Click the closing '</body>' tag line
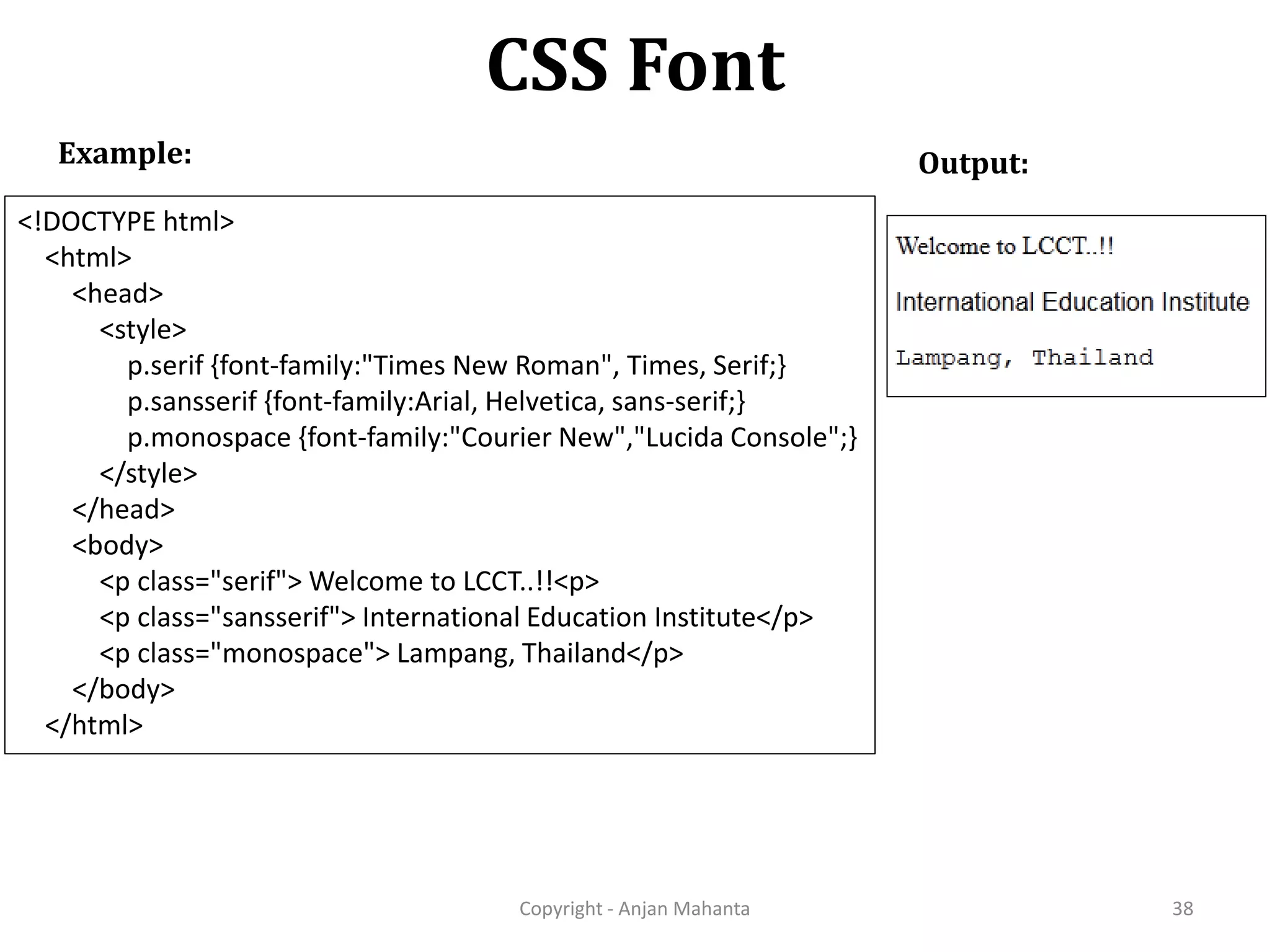Image resolution: width=1270 pixels, height=952 pixels. point(123,689)
